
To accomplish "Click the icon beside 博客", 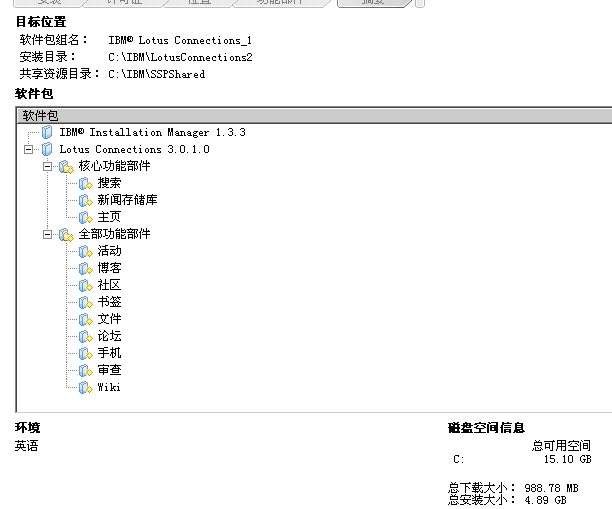I will pyautogui.click(x=85, y=269).
